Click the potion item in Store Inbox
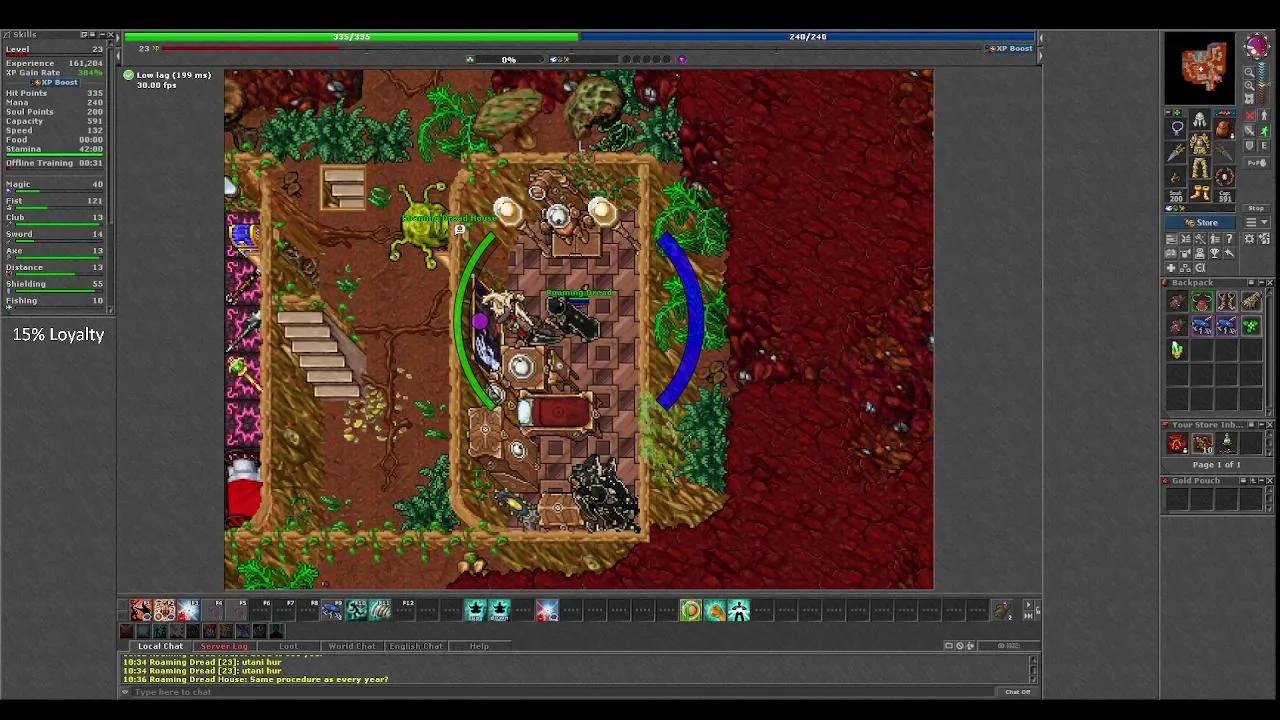The image size is (1280, 720). pos(1227,442)
